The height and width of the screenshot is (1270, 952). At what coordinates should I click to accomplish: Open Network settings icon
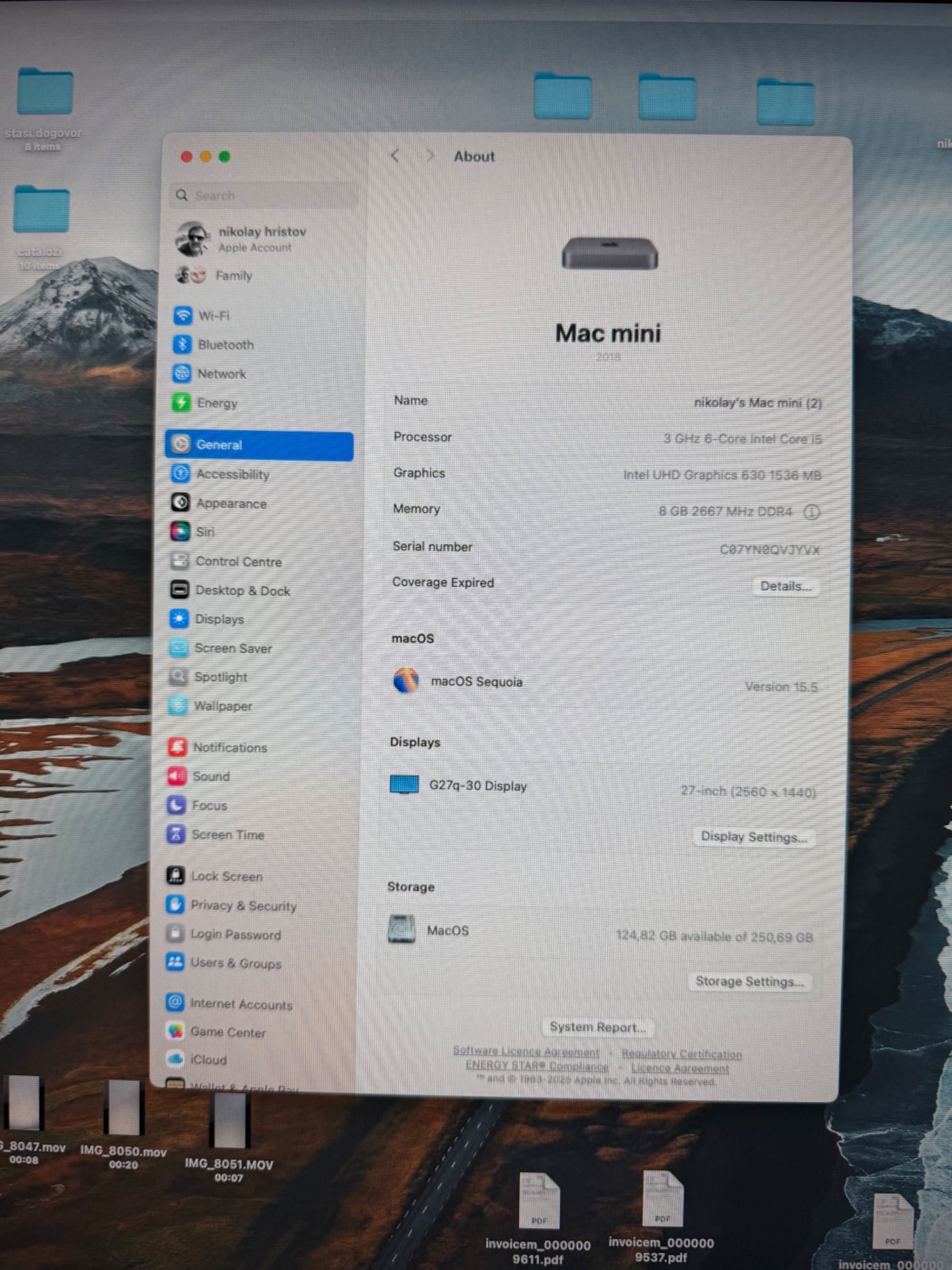click(x=182, y=374)
